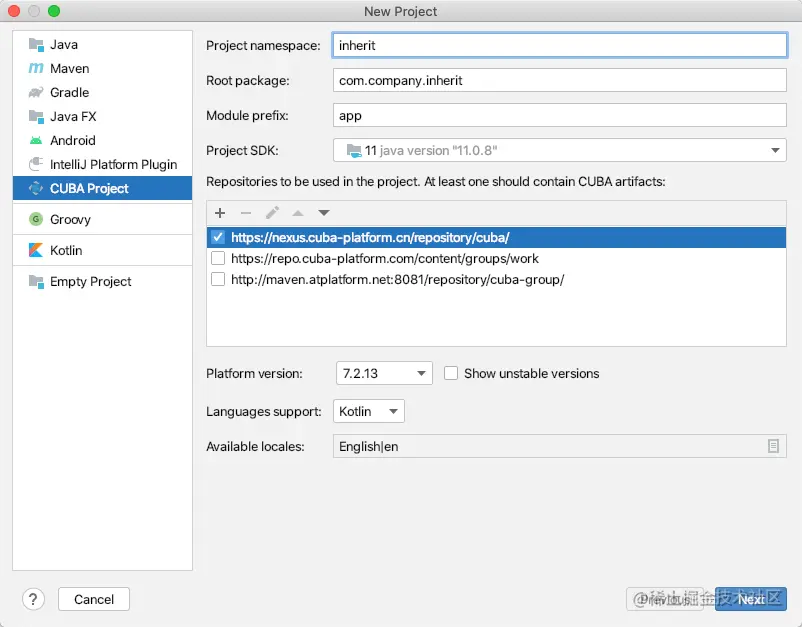Image resolution: width=802 pixels, height=627 pixels.
Task: Click the CUBA Project icon
Action: click(x=36, y=188)
